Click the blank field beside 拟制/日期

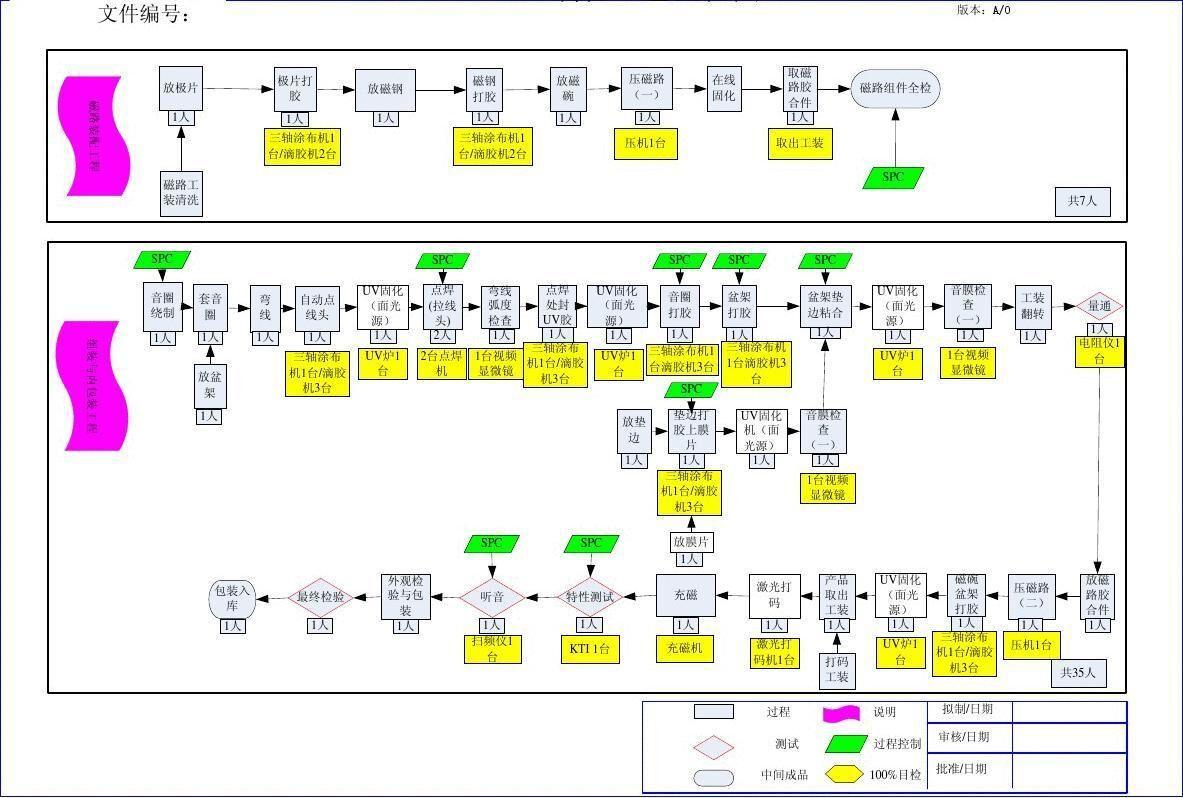click(x=1069, y=711)
